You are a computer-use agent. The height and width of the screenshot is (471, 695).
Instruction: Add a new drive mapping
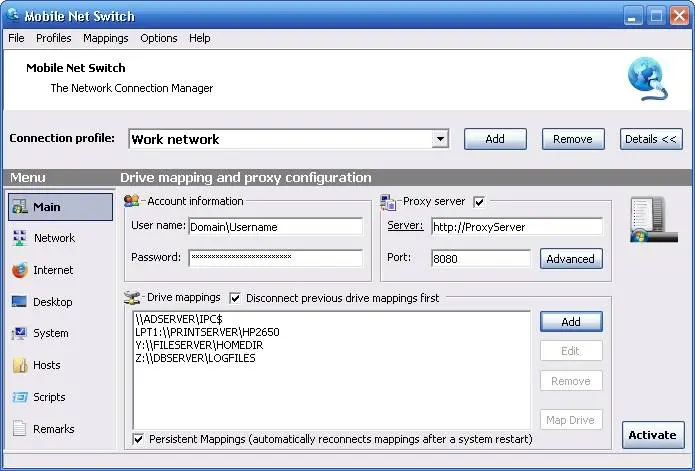tap(571, 322)
